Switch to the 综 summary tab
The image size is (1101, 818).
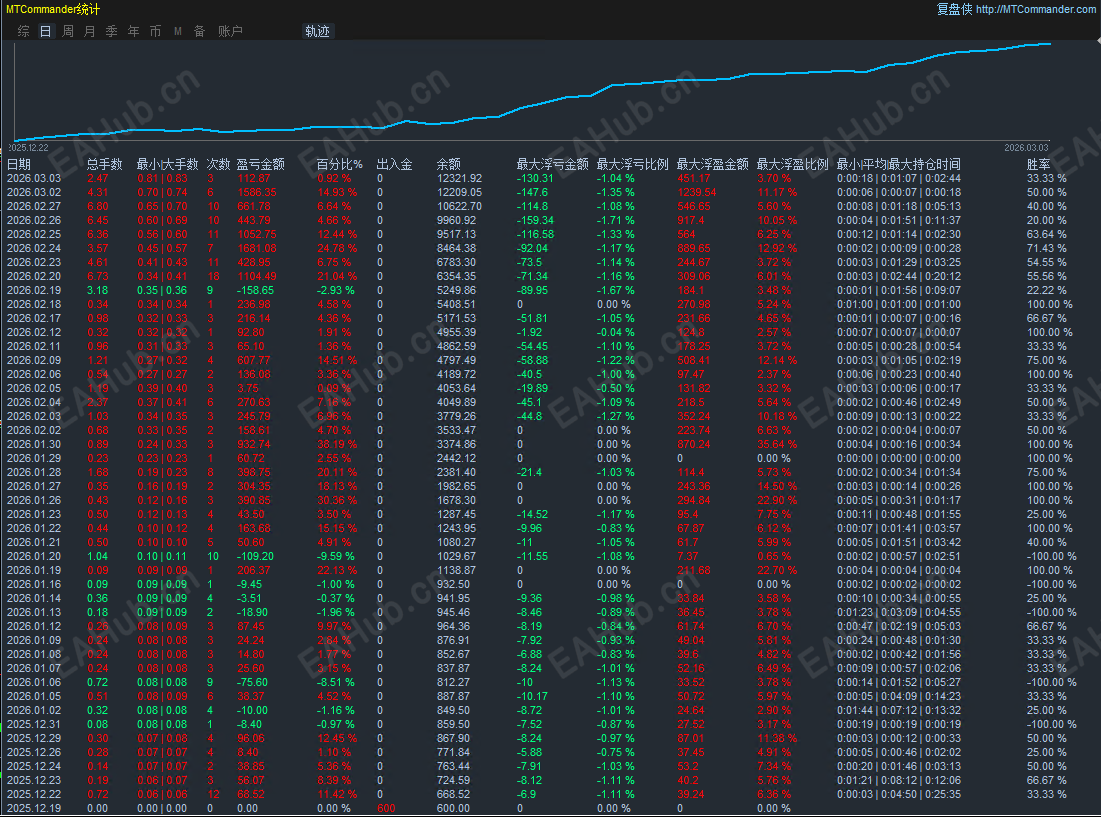click(23, 31)
